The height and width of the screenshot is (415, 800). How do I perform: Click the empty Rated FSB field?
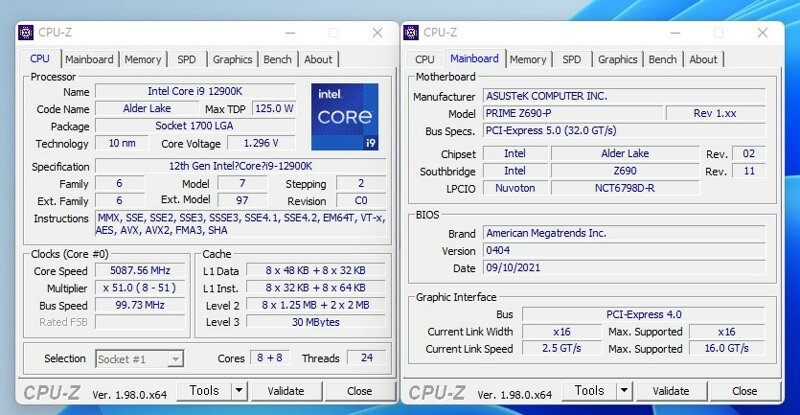point(140,322)
